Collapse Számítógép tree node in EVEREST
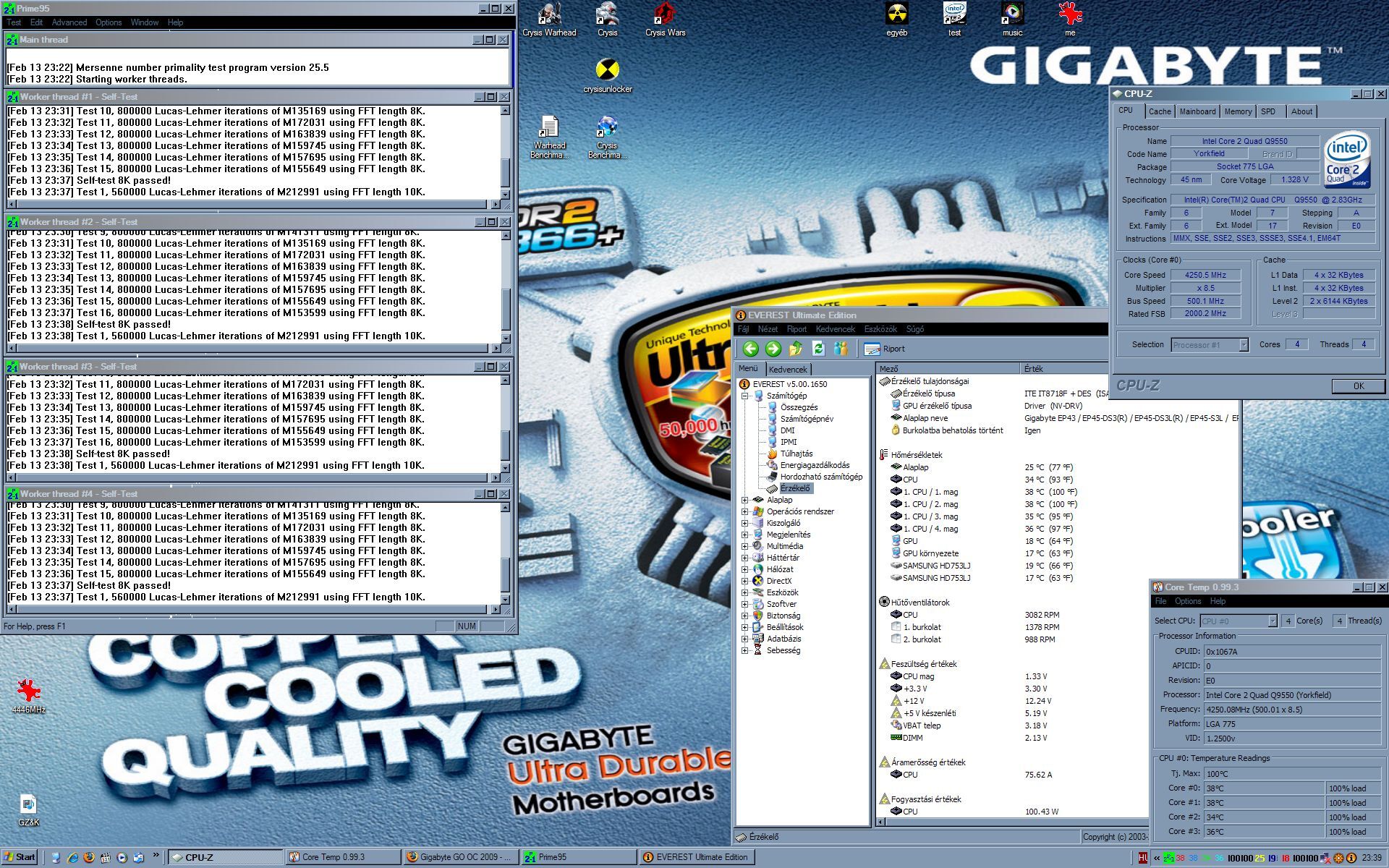 pos(744,396)
